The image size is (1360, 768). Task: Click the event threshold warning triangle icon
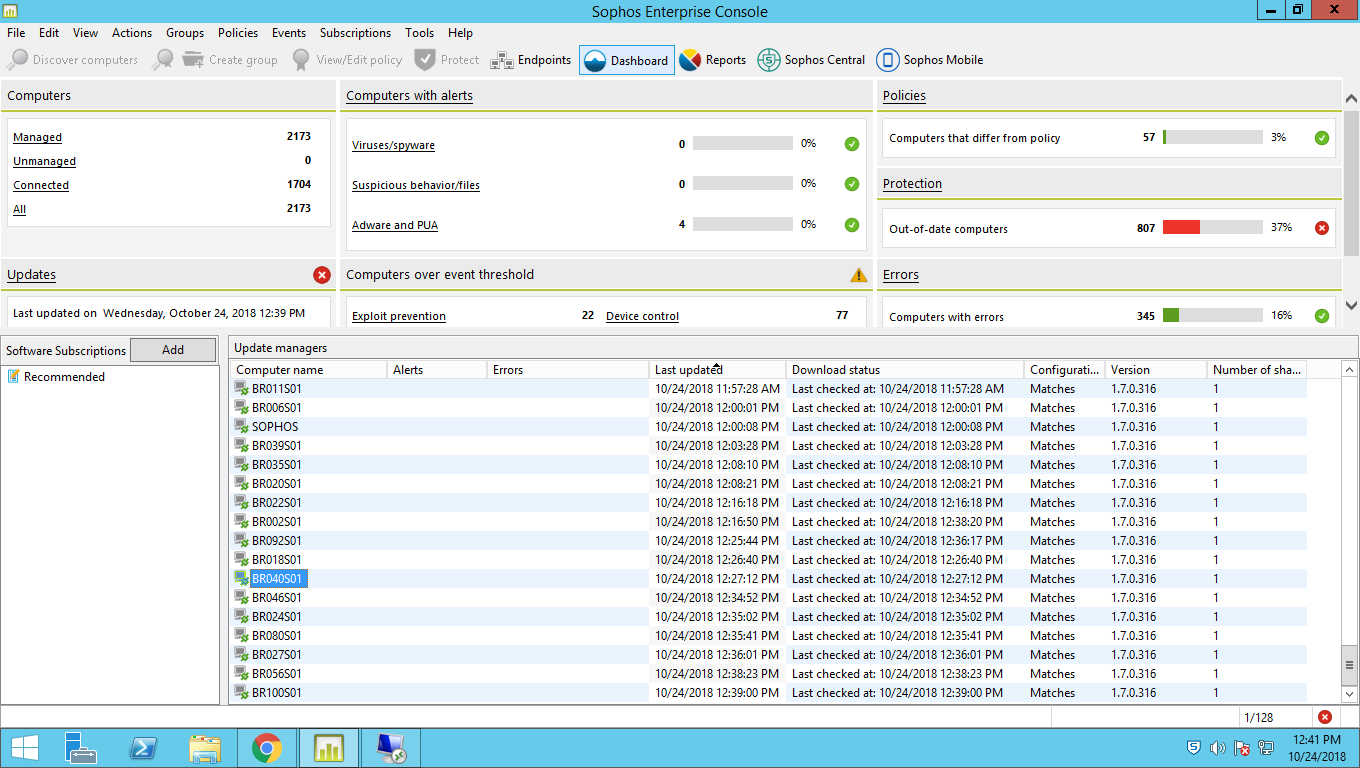click(858, 275)
